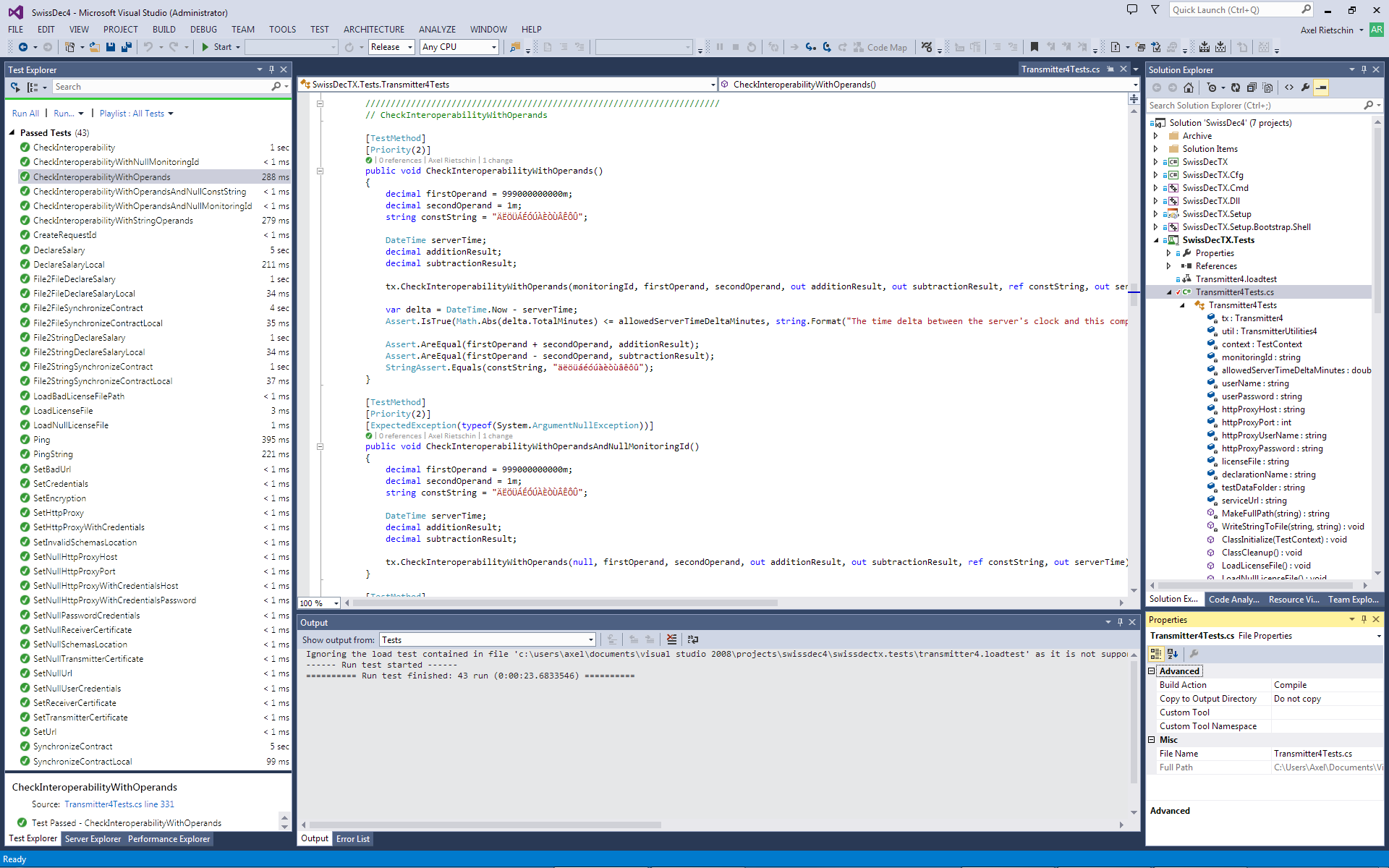Open Transmitter4Tests.cs line 331 source link
Image resolution: width=1389 pixels, height=868 pixels.
pyautogui.click(x=119, y=804)
